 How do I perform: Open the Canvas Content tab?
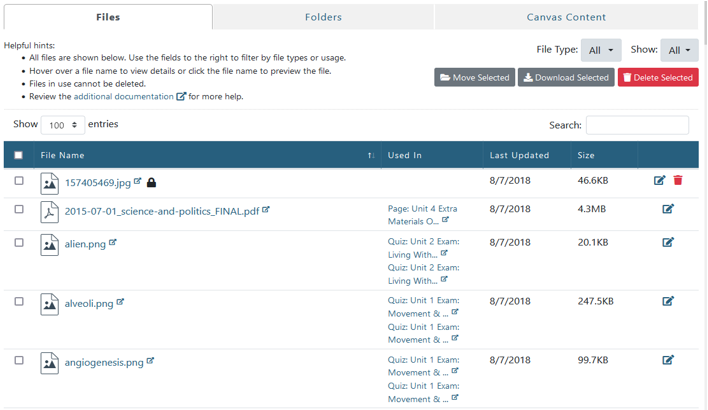[x=566, y=17]
